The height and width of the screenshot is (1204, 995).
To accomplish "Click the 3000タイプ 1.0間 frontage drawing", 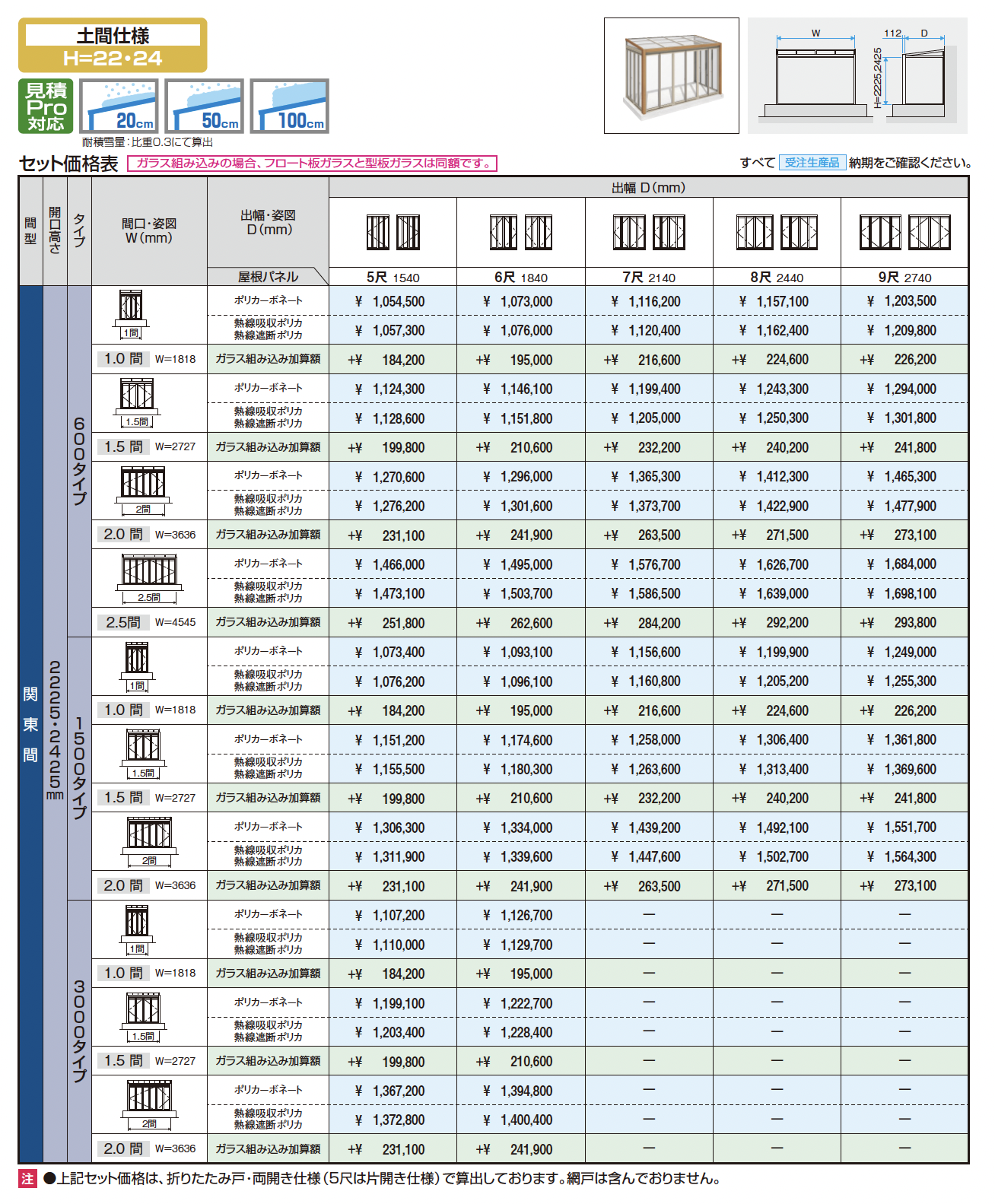I will pyautogui.click(x=137, y=929).
